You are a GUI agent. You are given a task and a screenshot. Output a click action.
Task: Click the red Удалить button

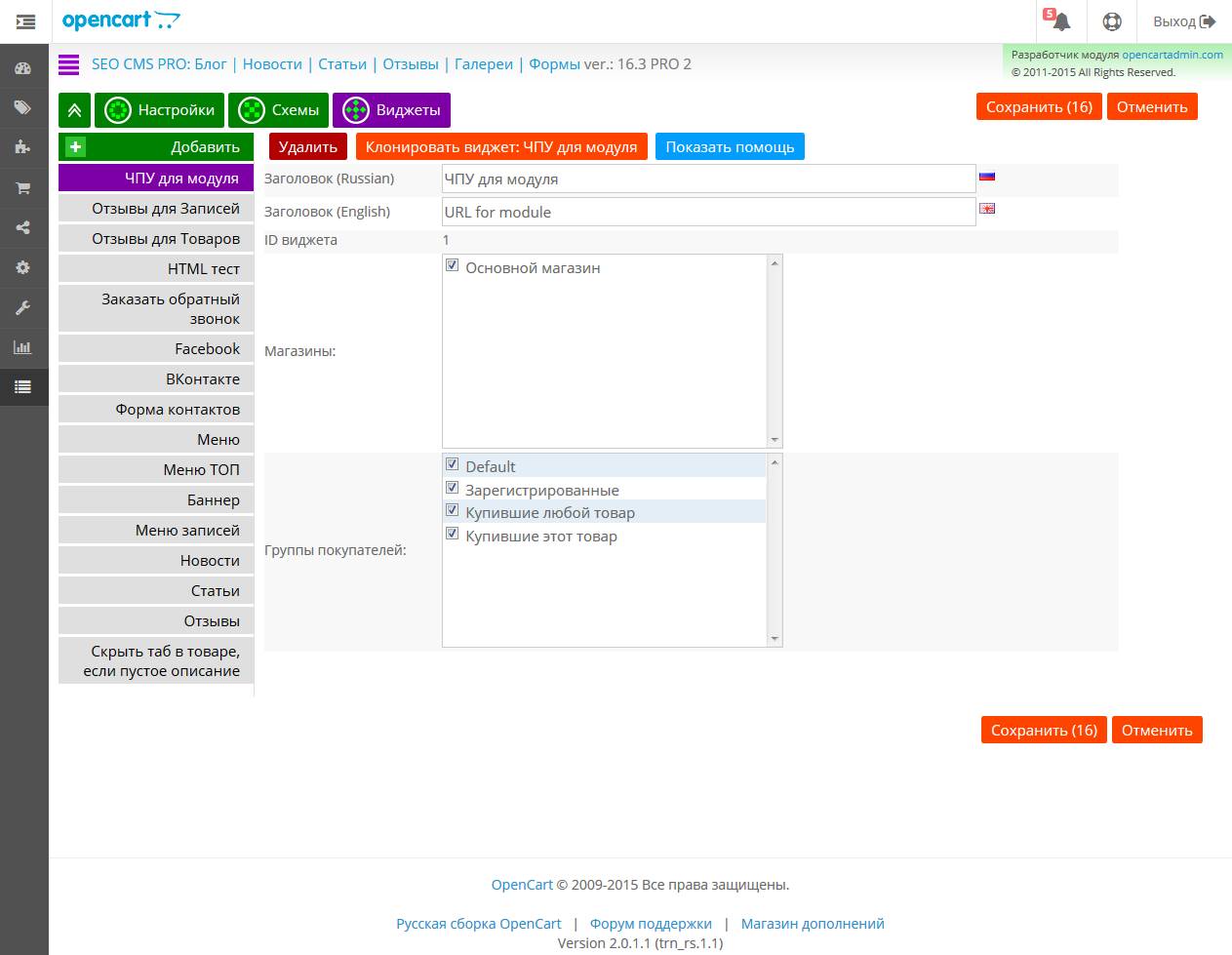(x=308, y=147)
